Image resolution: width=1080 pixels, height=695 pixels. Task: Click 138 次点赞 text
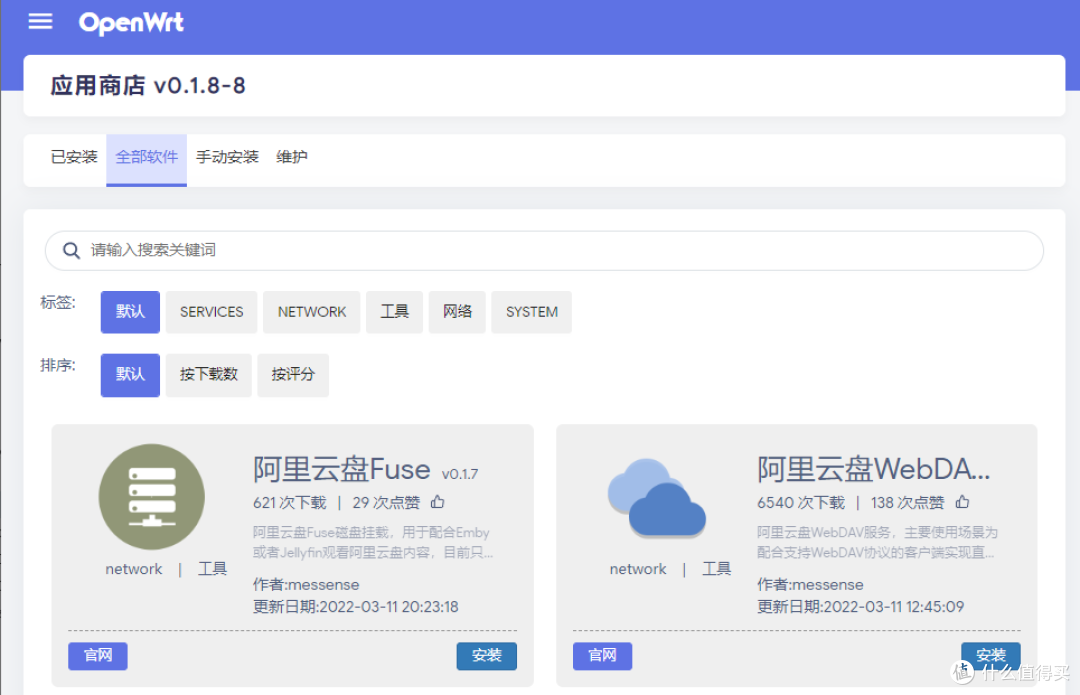pyautogui.click(x=907, y=503)
